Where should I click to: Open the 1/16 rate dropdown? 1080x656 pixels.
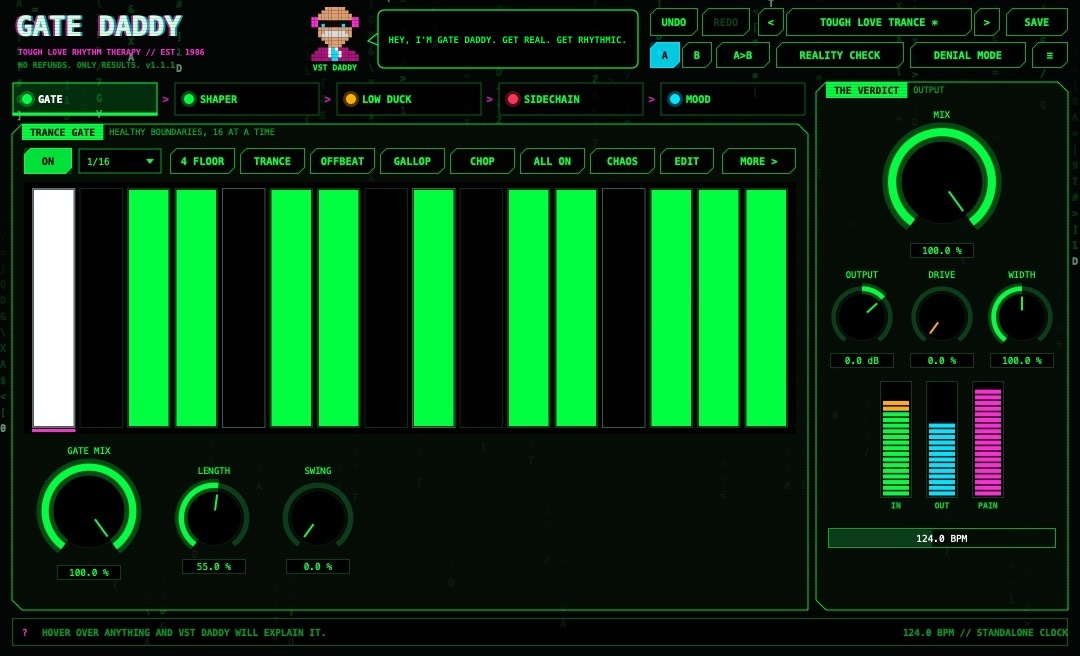coord(120,161)
